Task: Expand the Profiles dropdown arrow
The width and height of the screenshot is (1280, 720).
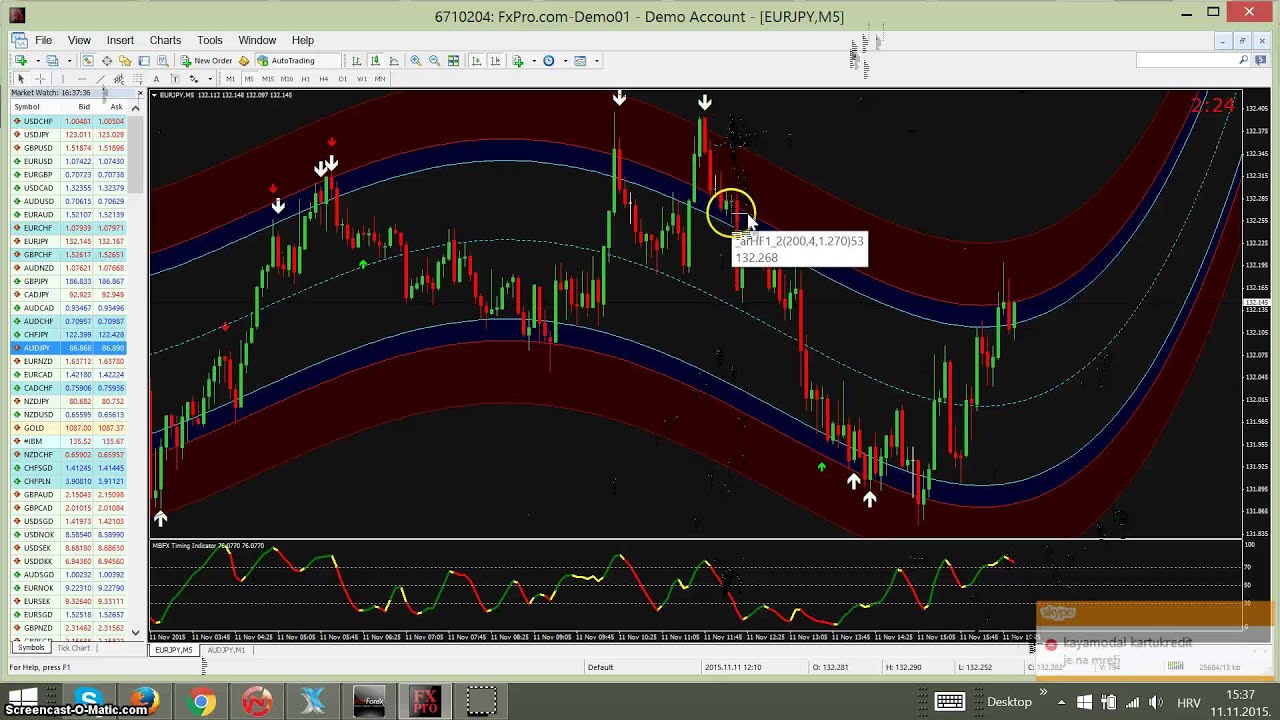Action: point(69,61)
